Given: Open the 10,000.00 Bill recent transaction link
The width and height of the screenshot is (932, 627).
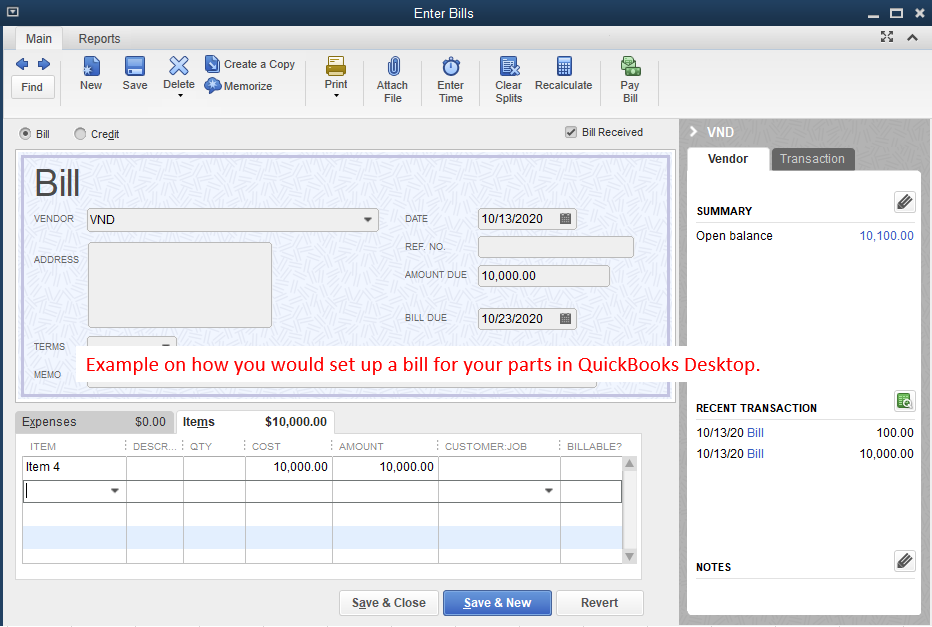Looking at the screenshot, I should pyautogui.click(x=755, y=453).
